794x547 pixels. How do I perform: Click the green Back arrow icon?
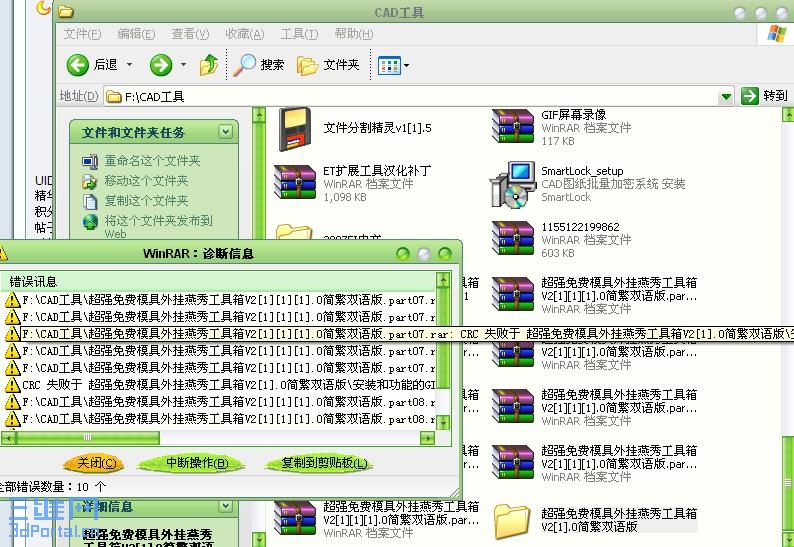coord(77,65)
